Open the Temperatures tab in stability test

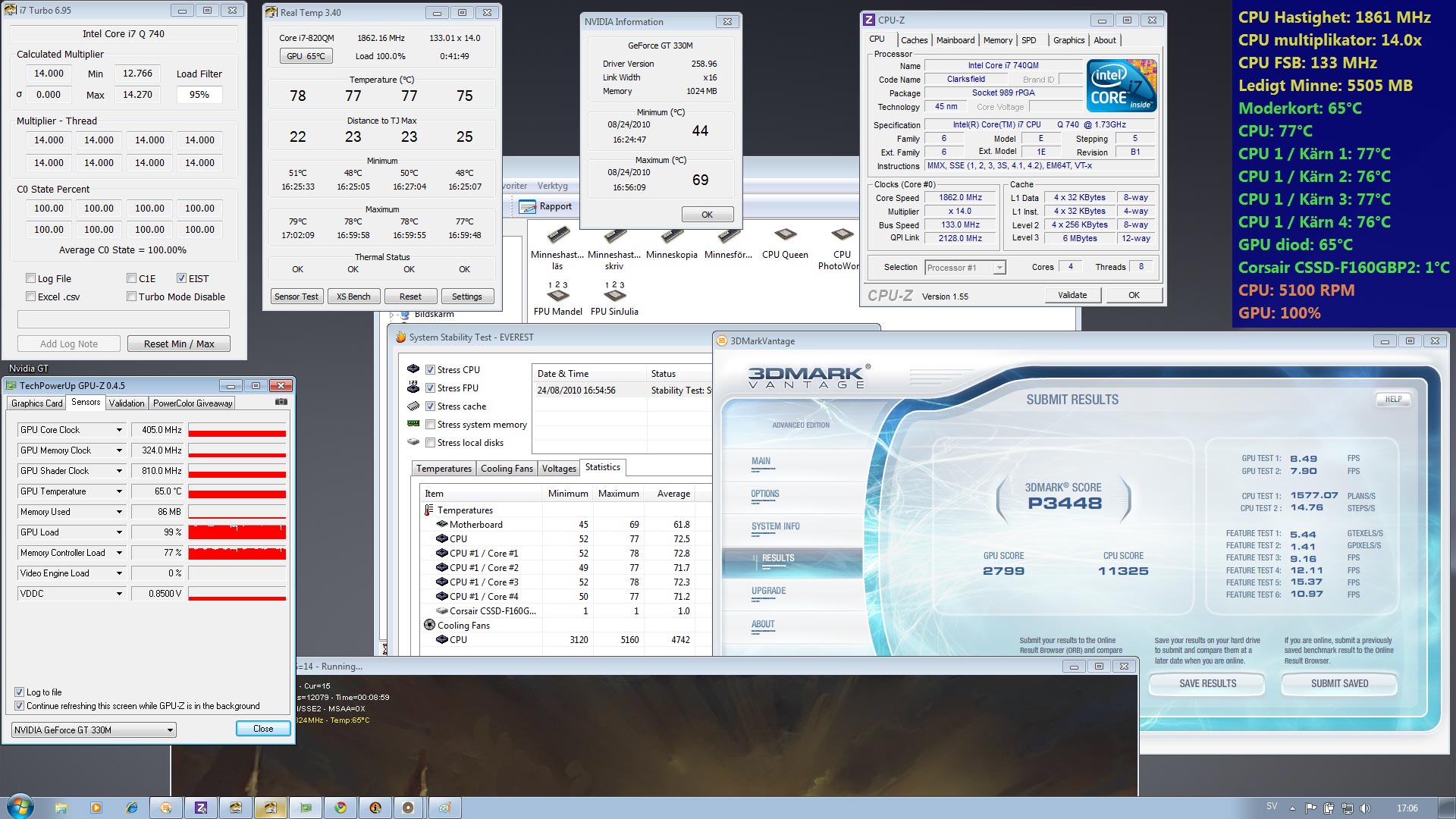[444, 469]
